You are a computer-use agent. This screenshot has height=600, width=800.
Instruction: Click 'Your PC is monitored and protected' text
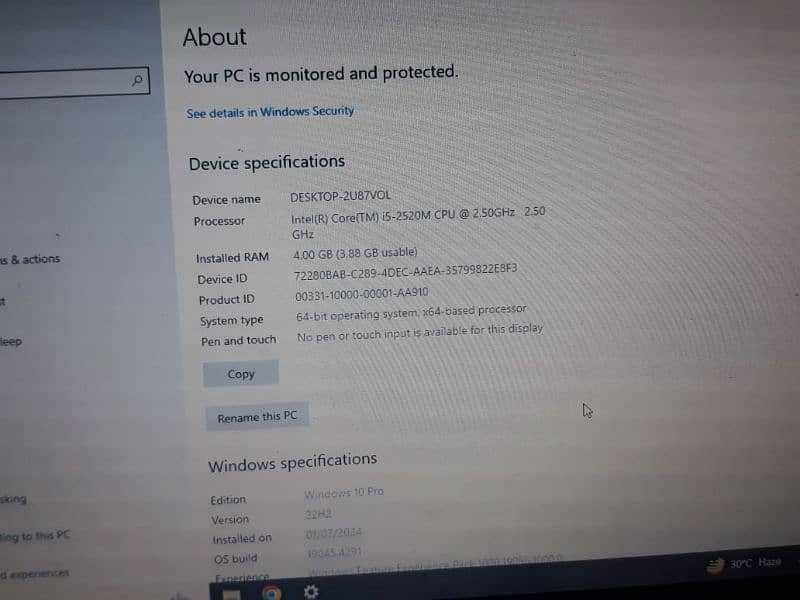tap(321, 74)
